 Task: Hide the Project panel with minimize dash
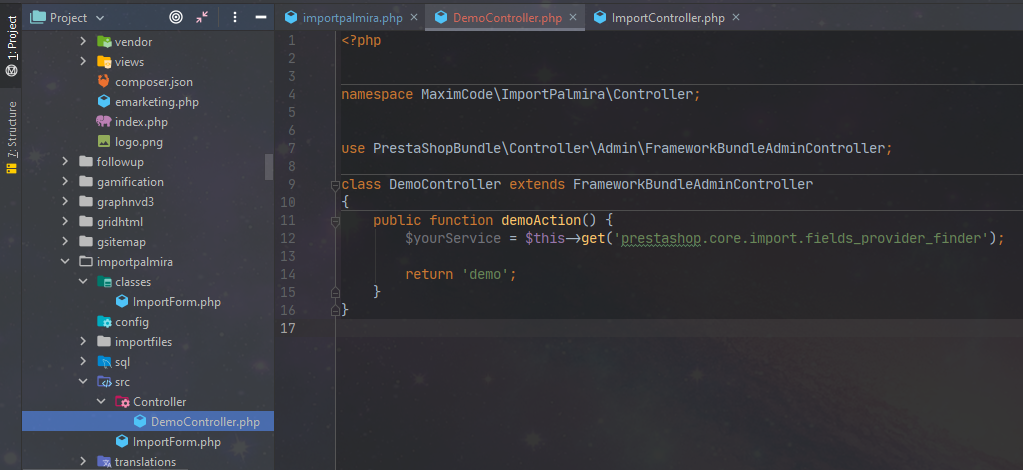click(261, 18)
